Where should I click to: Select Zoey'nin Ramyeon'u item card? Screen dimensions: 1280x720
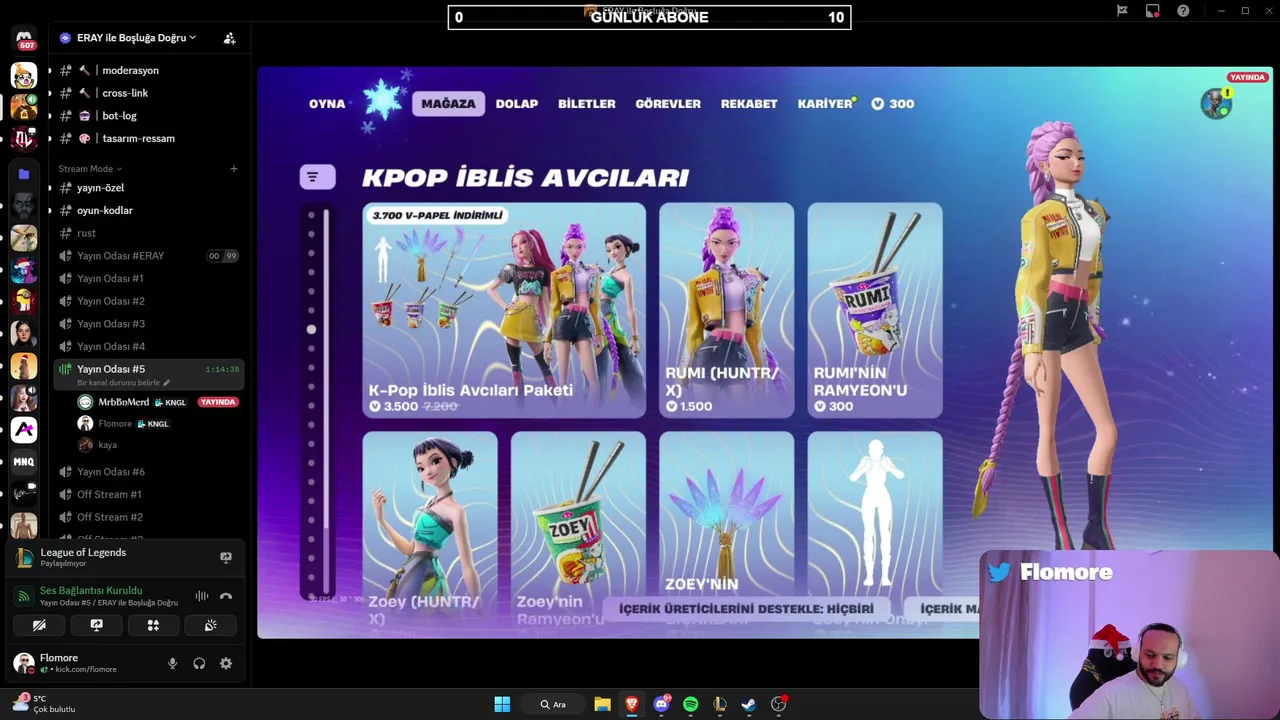578,532
